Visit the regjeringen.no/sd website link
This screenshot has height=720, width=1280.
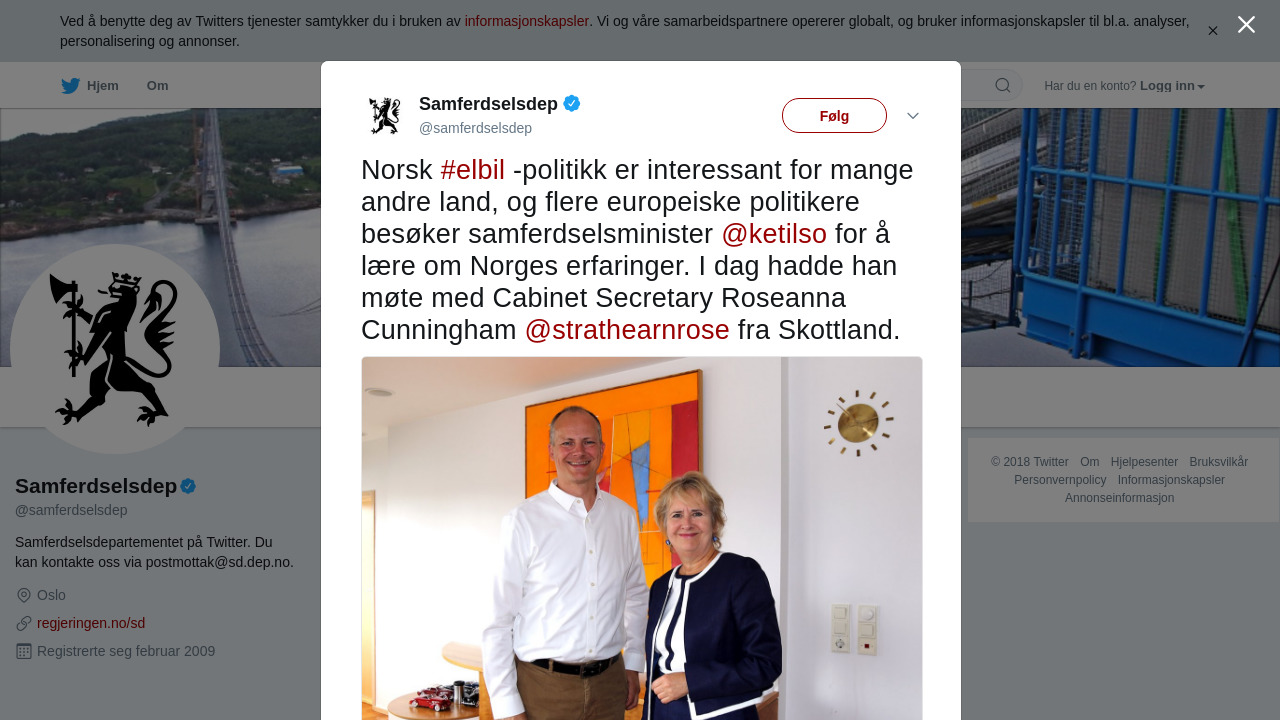tap(91, 623)
